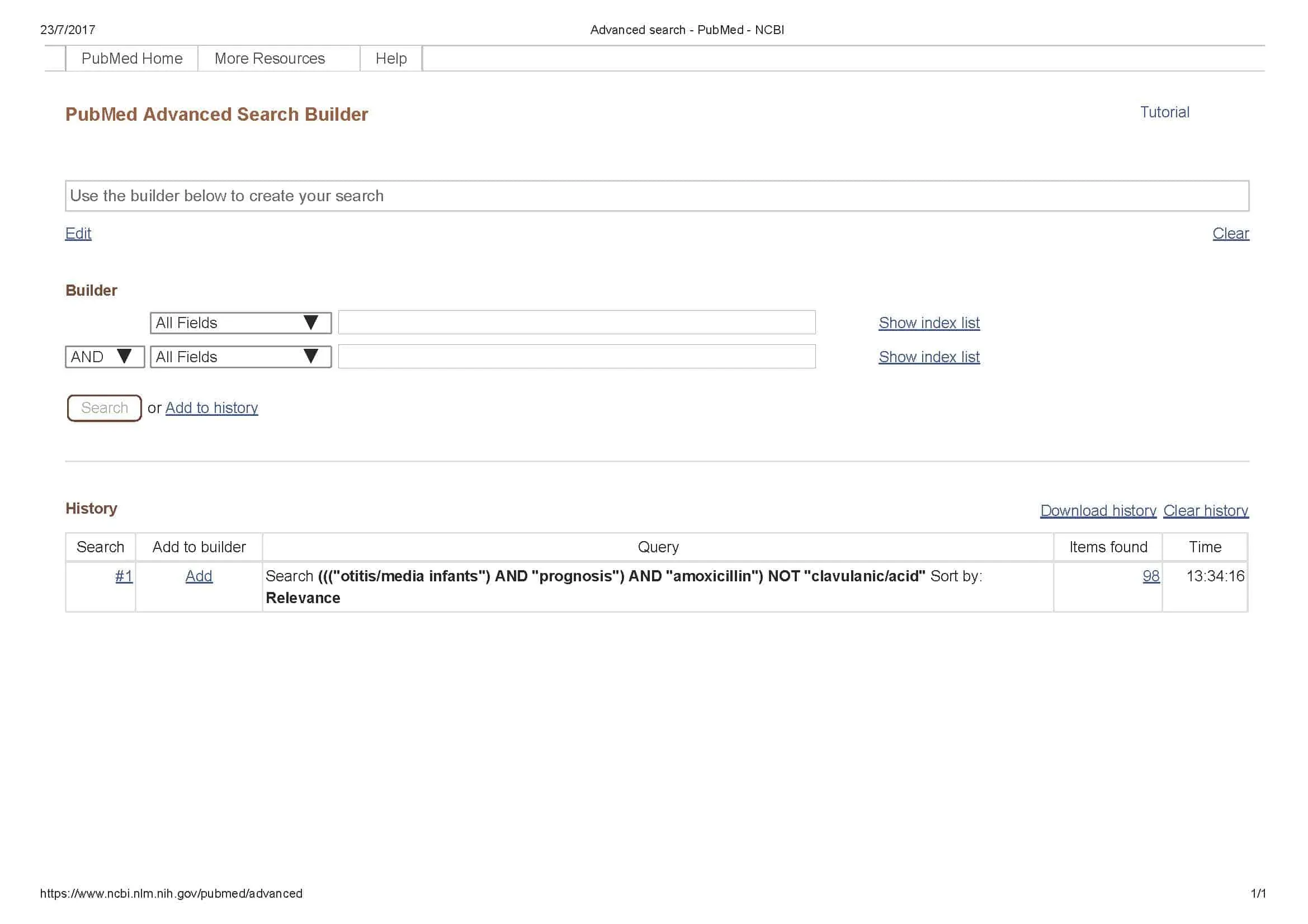1308x924 pixels.
Task: Show index list for the first row
Action: (x=929, y=323)
